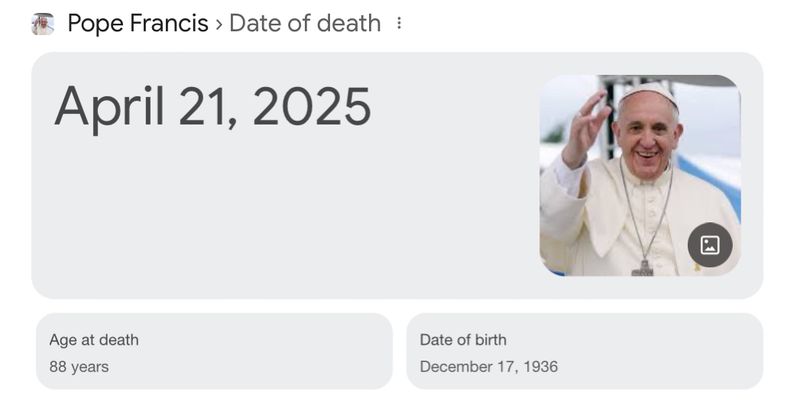Click the breadcrumb chevron separator

tap(218, 24)
